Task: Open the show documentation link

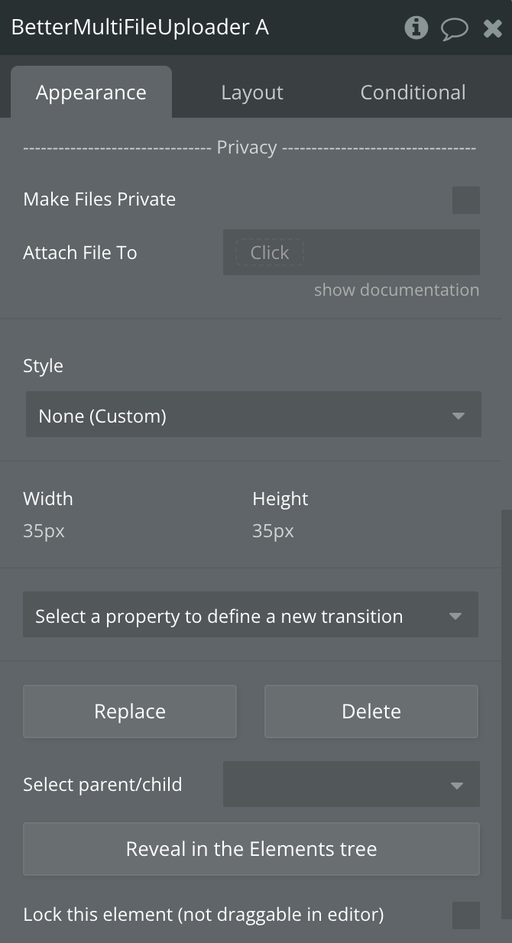Action: click(396, 290)
